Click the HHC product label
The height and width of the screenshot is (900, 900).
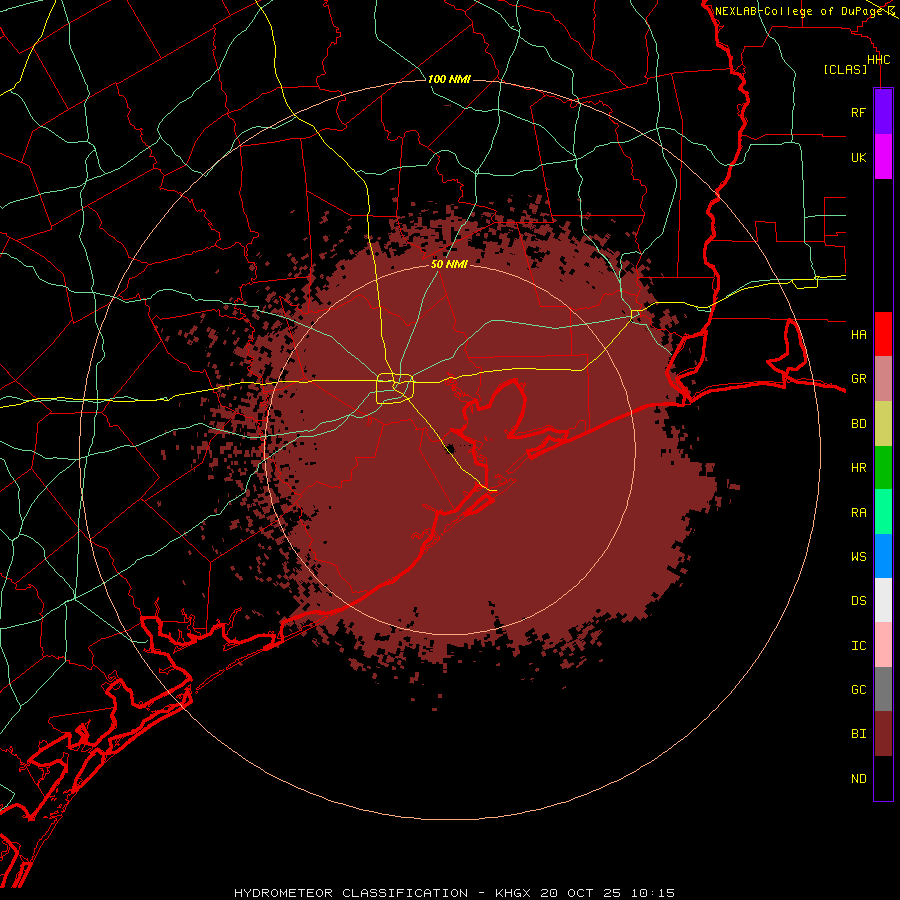point(878,60)
